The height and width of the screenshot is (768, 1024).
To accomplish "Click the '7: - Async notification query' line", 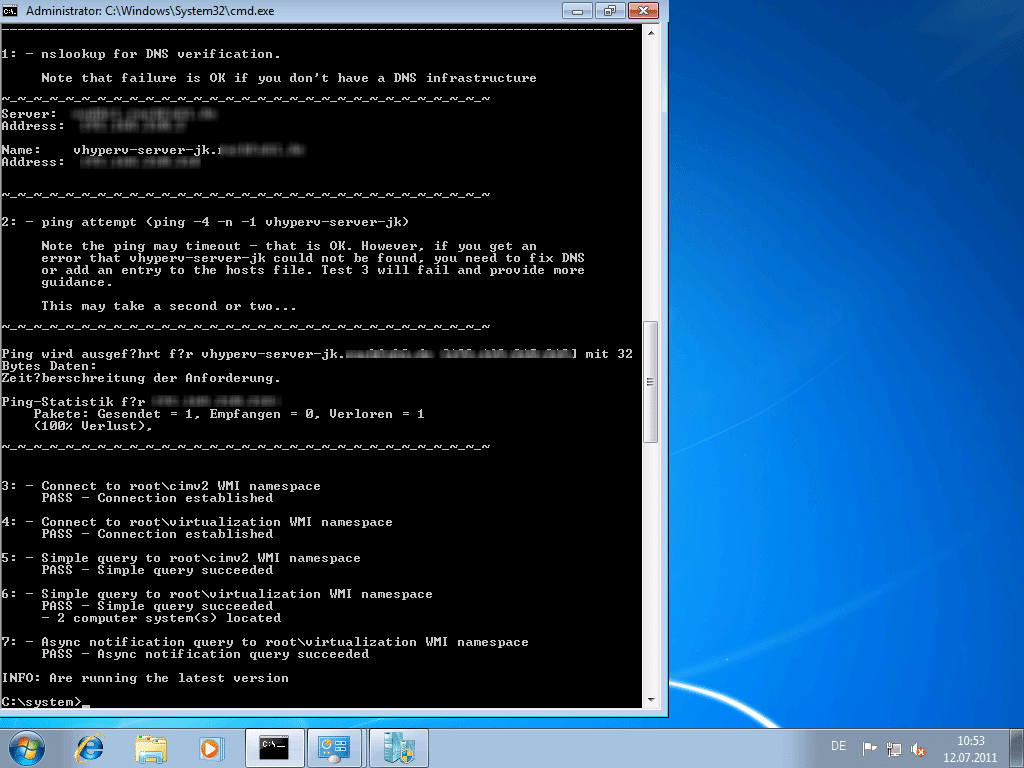I will coord(264,642).
